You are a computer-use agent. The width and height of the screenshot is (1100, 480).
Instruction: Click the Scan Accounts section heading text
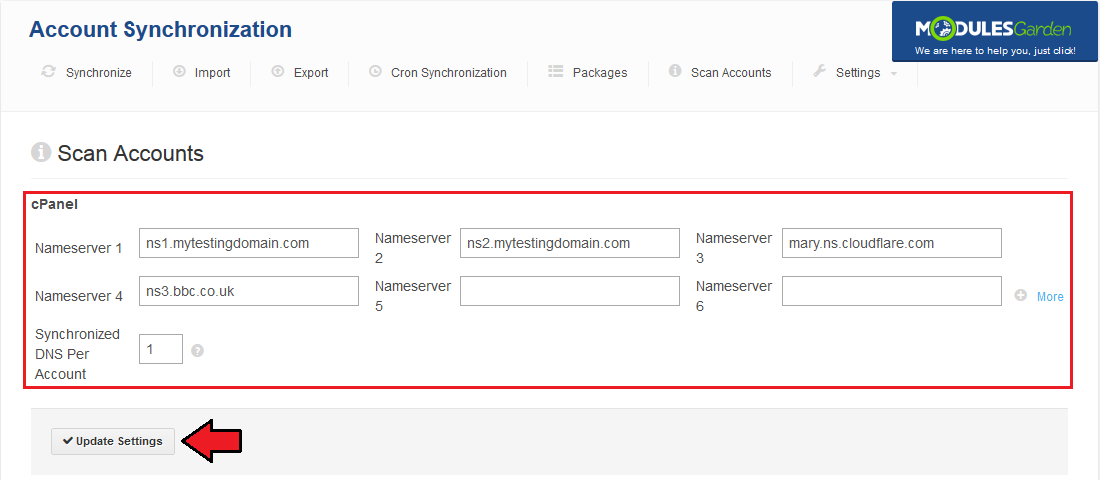point(130,153)
